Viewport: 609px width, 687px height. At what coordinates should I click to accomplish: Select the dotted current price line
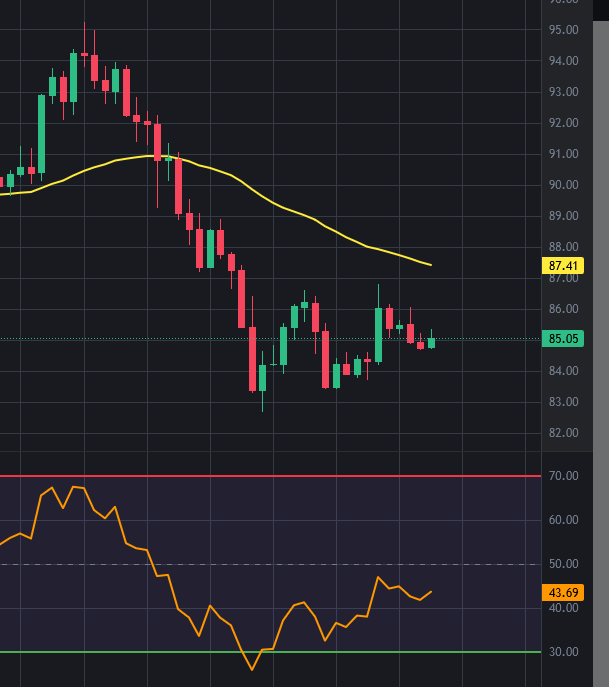(x=270, y=339)
